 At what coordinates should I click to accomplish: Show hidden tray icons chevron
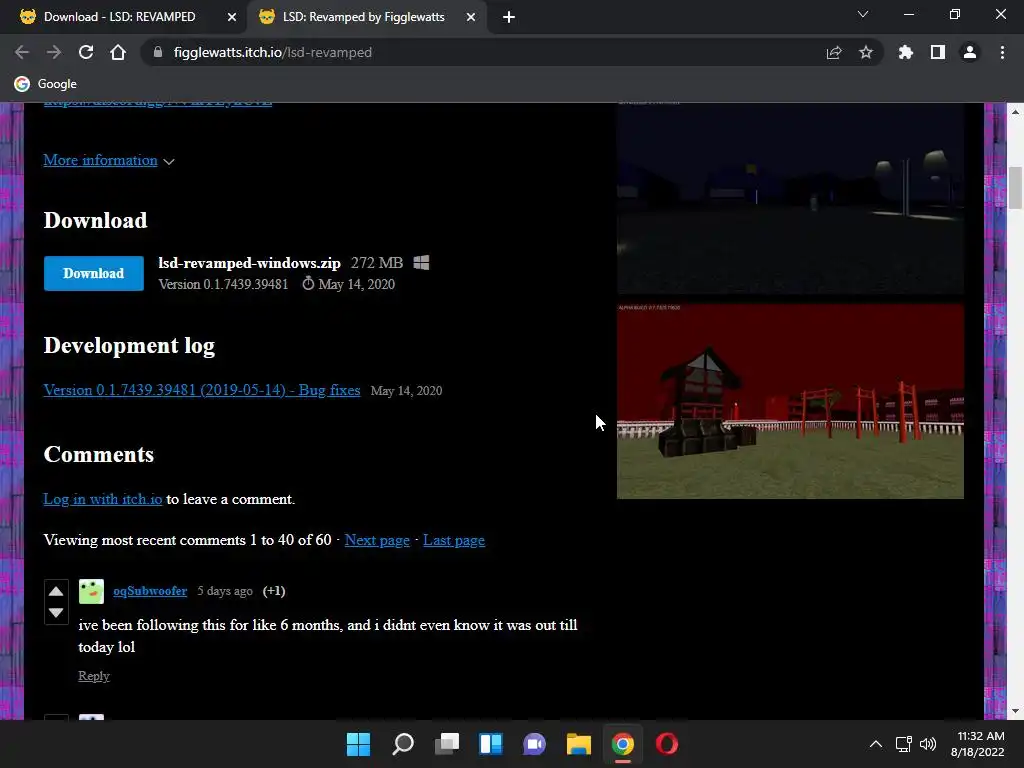point(876,744)
